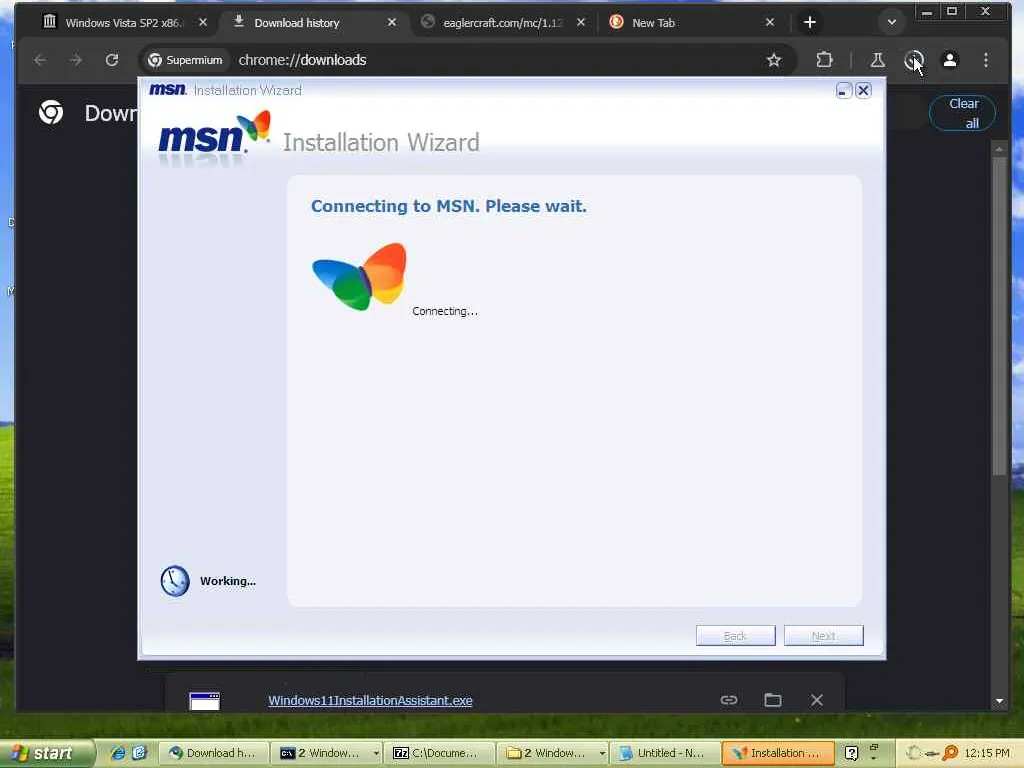Click the Back button in wizard
Viewport: 1024px width, 768px height.
tap(735, 635)
